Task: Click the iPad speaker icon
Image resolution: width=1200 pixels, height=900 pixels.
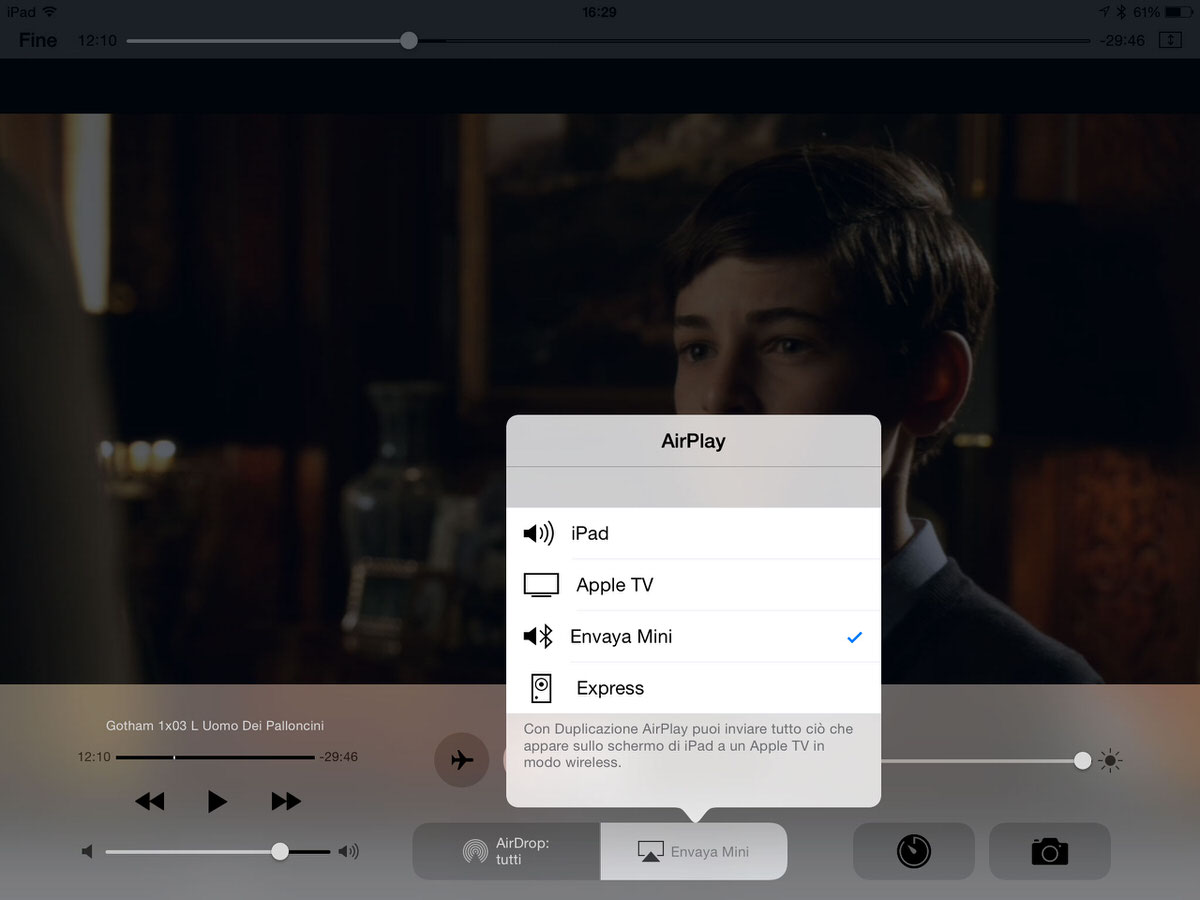Action: pos(538,533)
